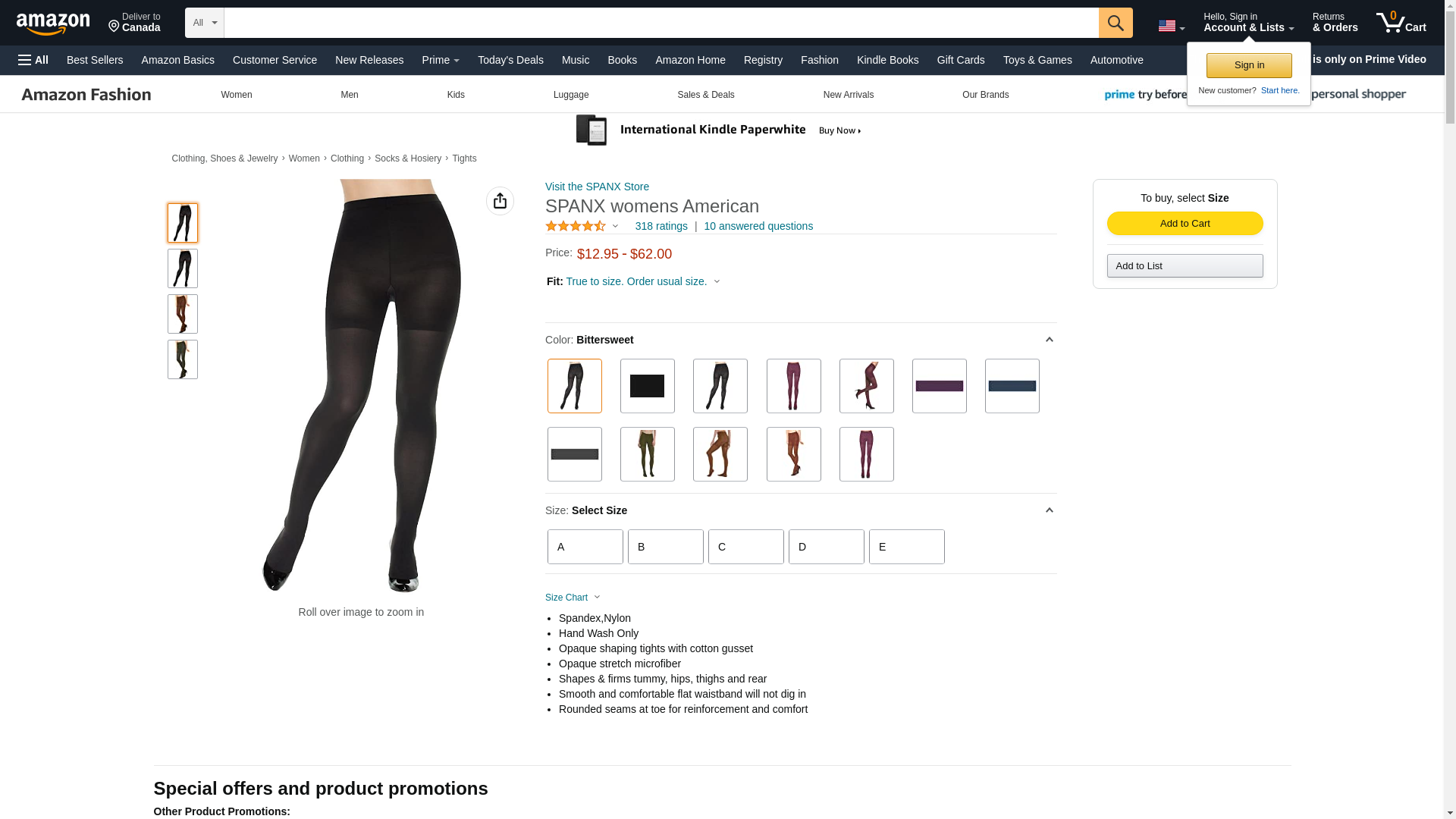This screenshot has height=819, width=1456.
Task: Open the Today's Deals menu item
Action: pos(510,60)
